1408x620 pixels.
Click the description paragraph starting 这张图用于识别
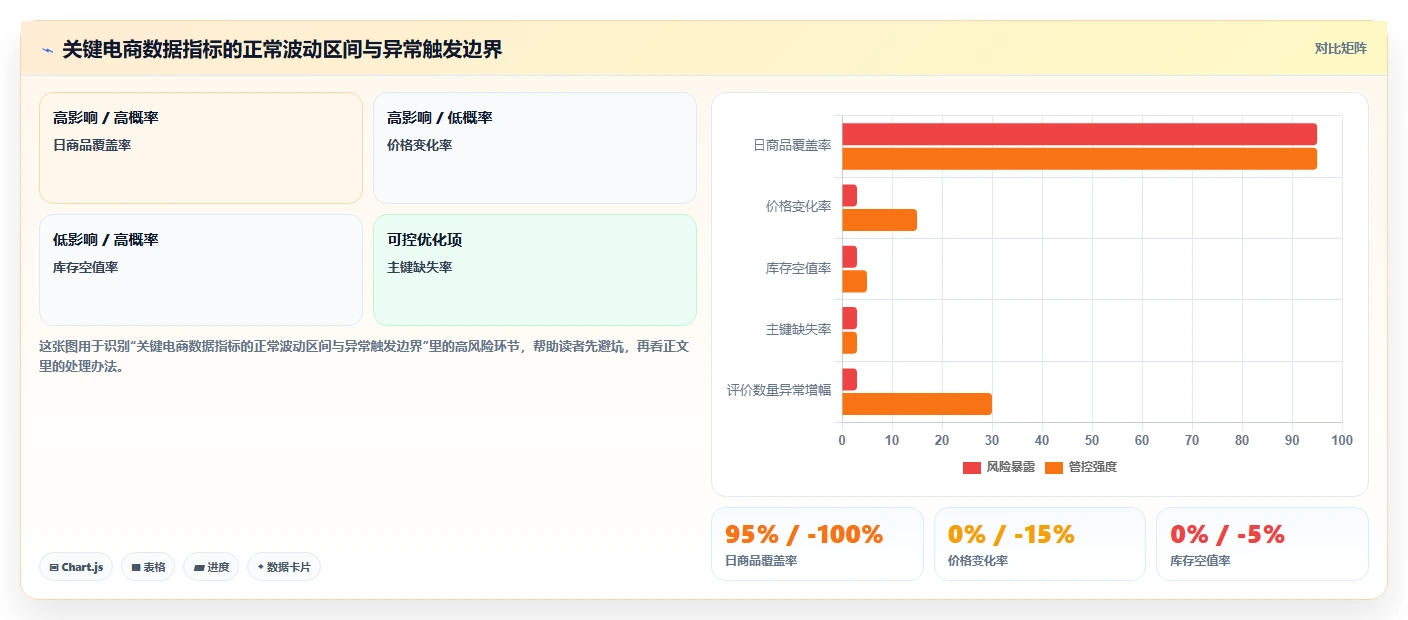(364, 356)
